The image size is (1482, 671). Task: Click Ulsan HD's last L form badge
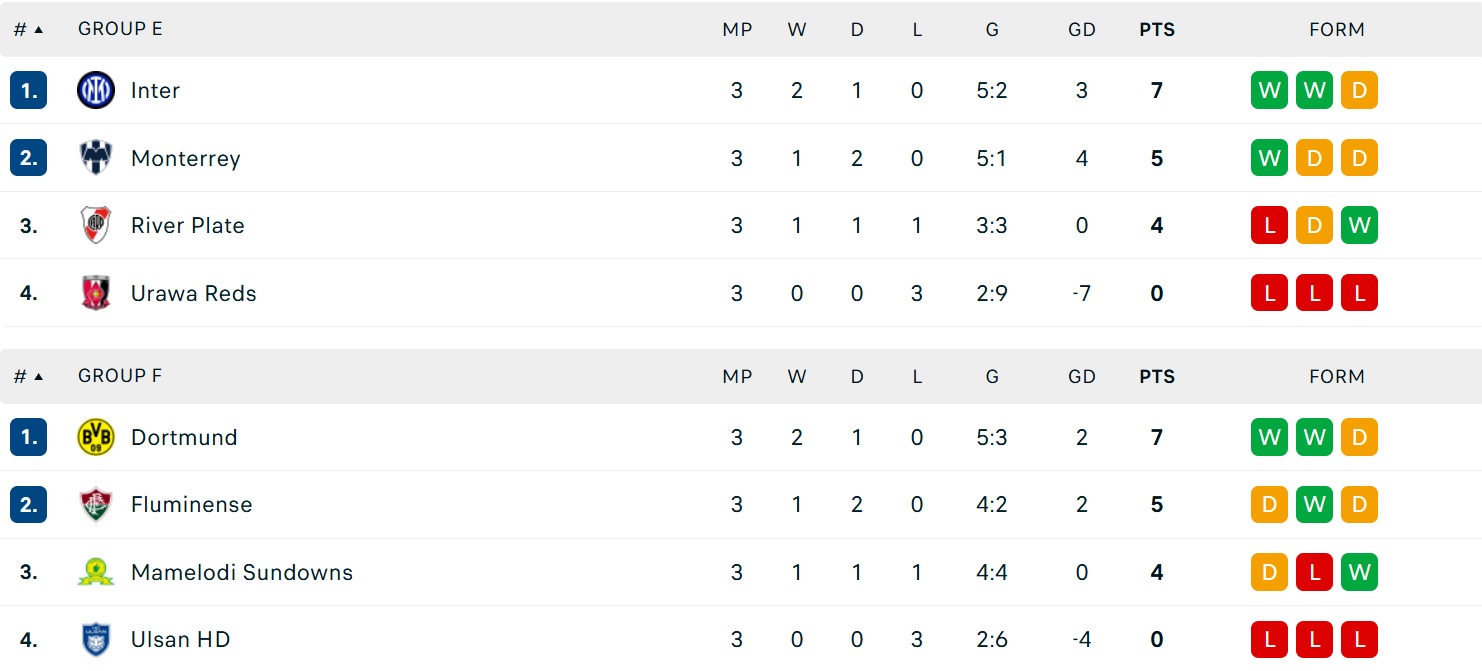point(1359,639)
